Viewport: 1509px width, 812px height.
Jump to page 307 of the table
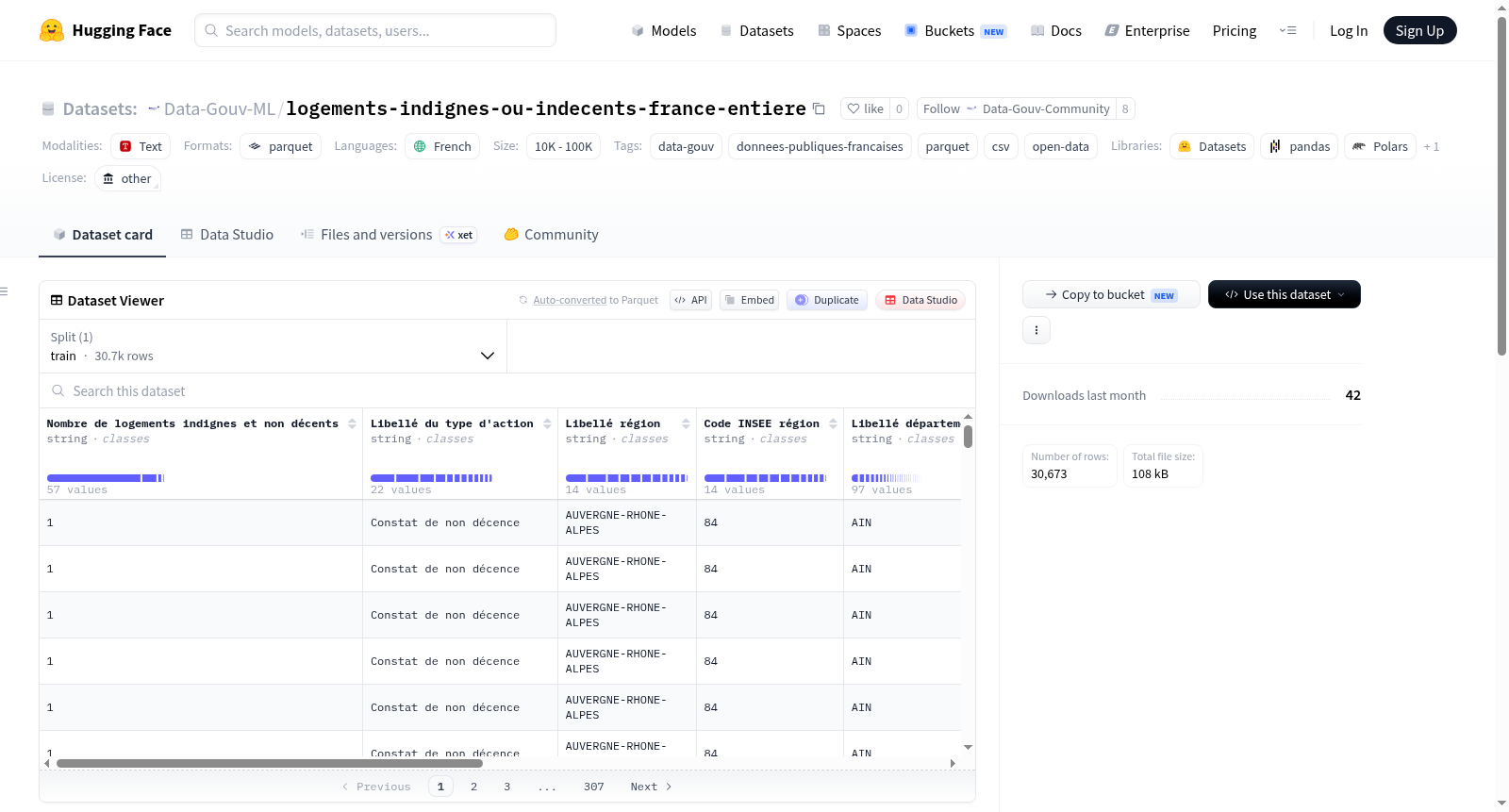pos(593,787)
